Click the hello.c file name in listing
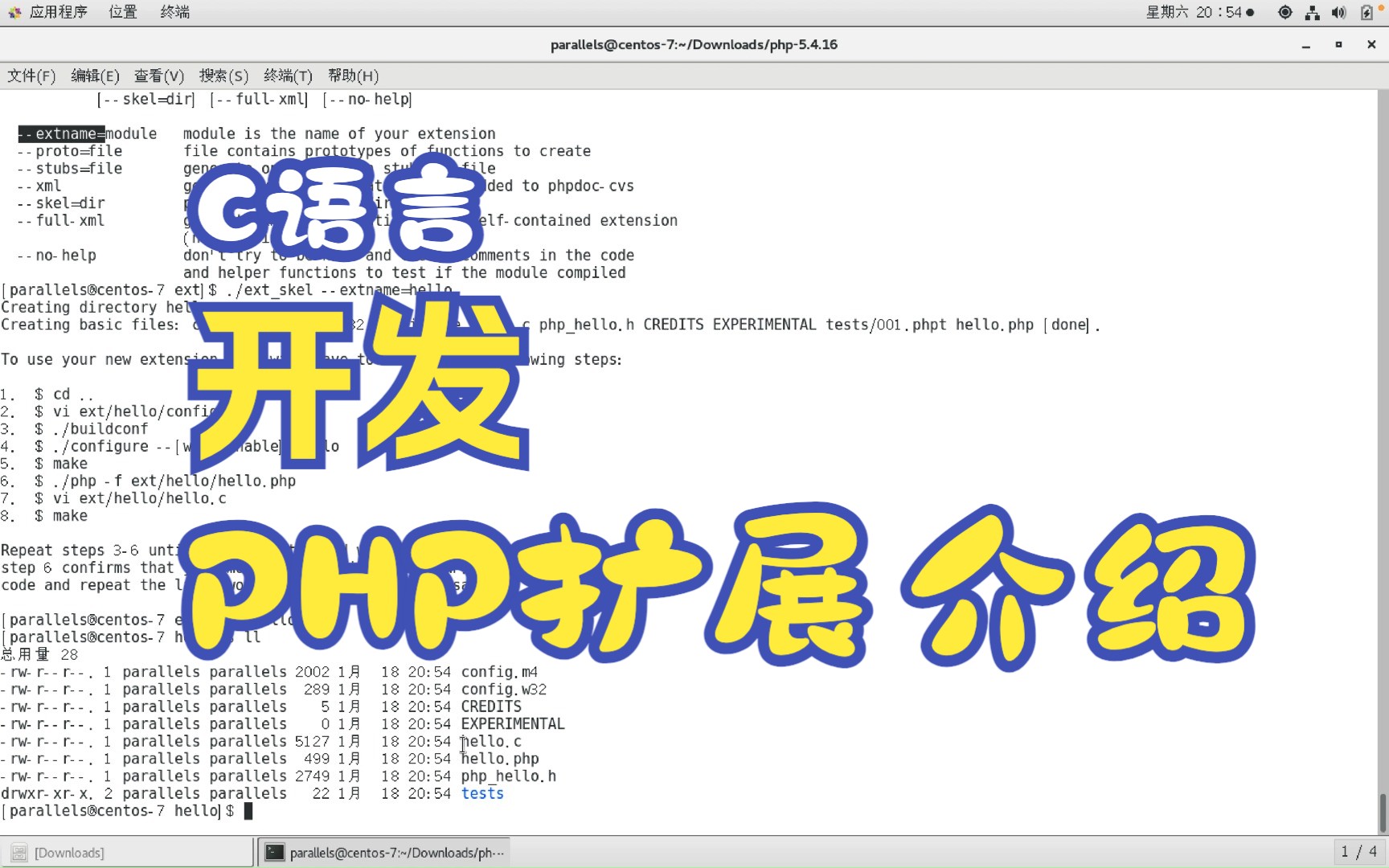This screenshot has width=1389, height=868. pos(491,742)
